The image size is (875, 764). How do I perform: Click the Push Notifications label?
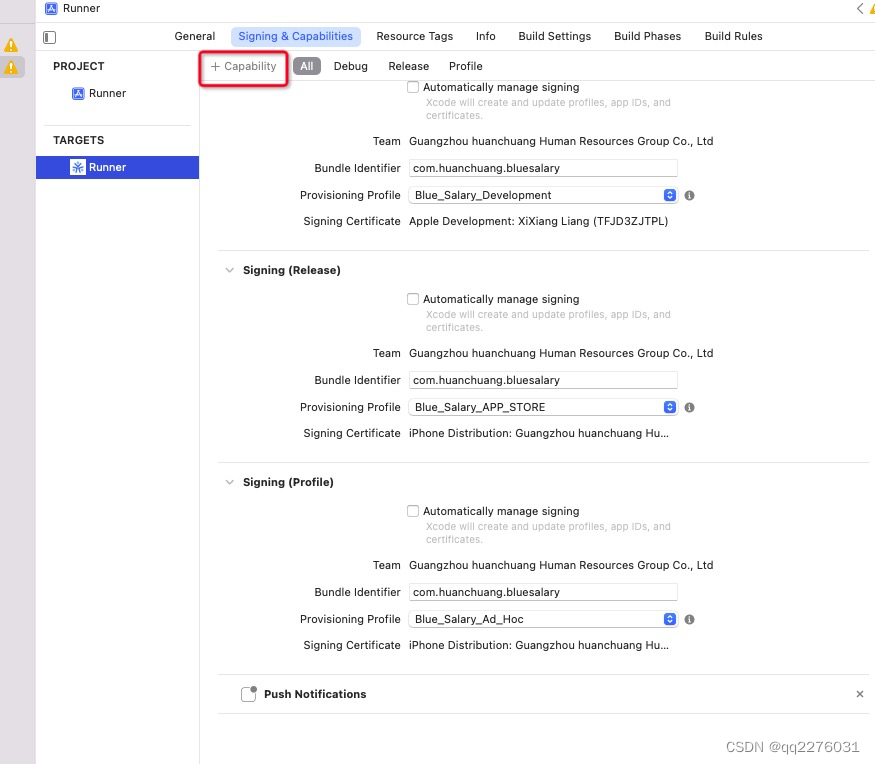[315, 694]
